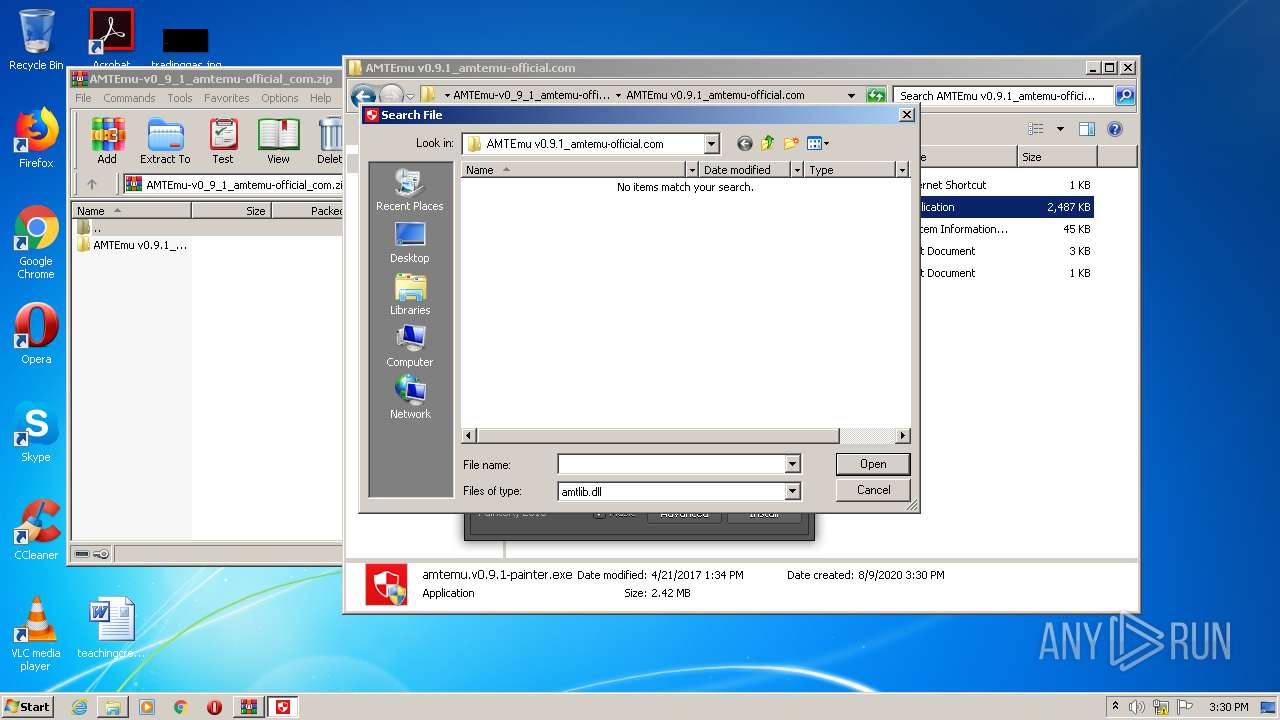Open Opera desktop shortcut

[x=36, y=334]
